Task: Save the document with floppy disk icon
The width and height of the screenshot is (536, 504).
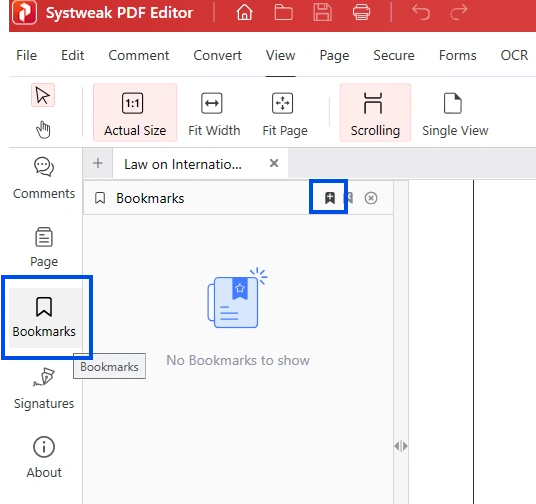Action: [x=322, y=13]
